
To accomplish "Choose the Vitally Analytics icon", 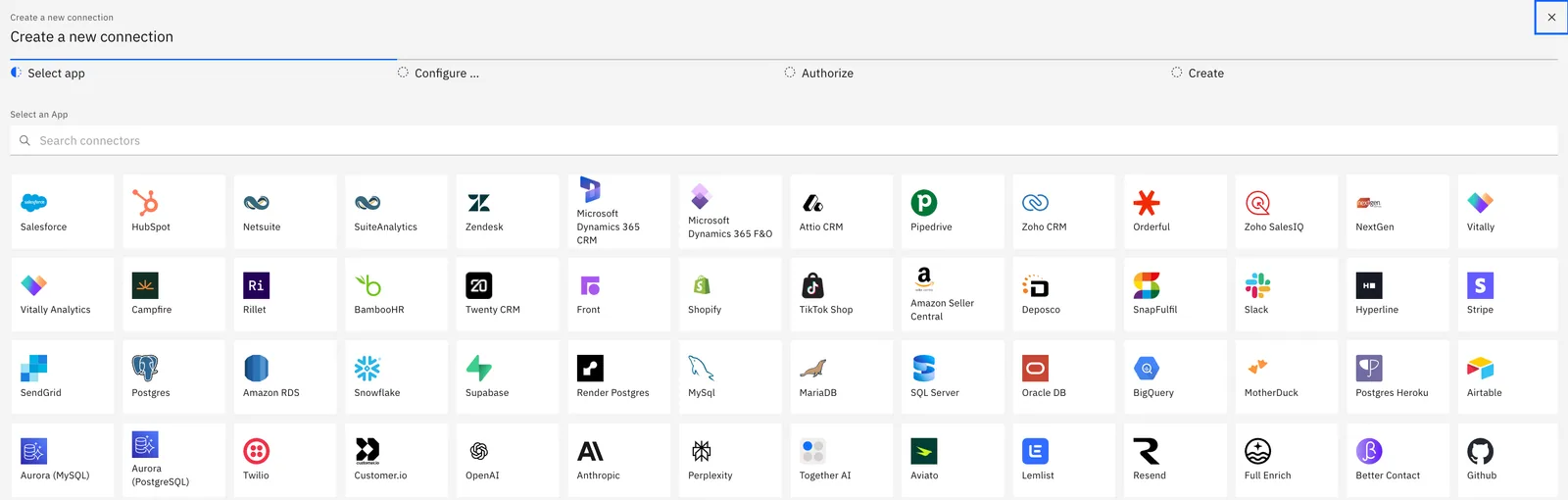I will [34, 285].
